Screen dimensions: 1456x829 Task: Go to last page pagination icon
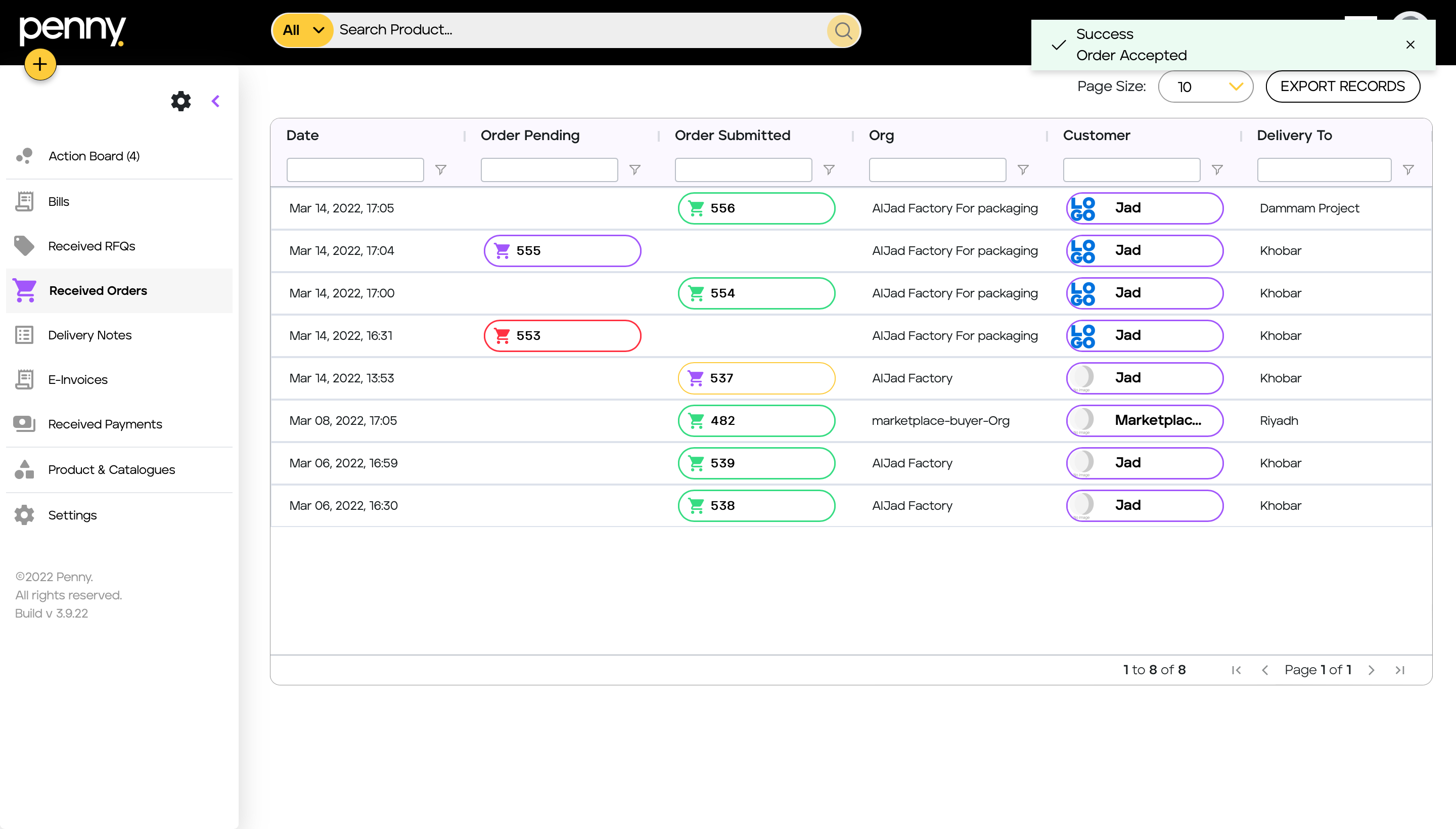pyautogui.click(x=1400, y=670)
